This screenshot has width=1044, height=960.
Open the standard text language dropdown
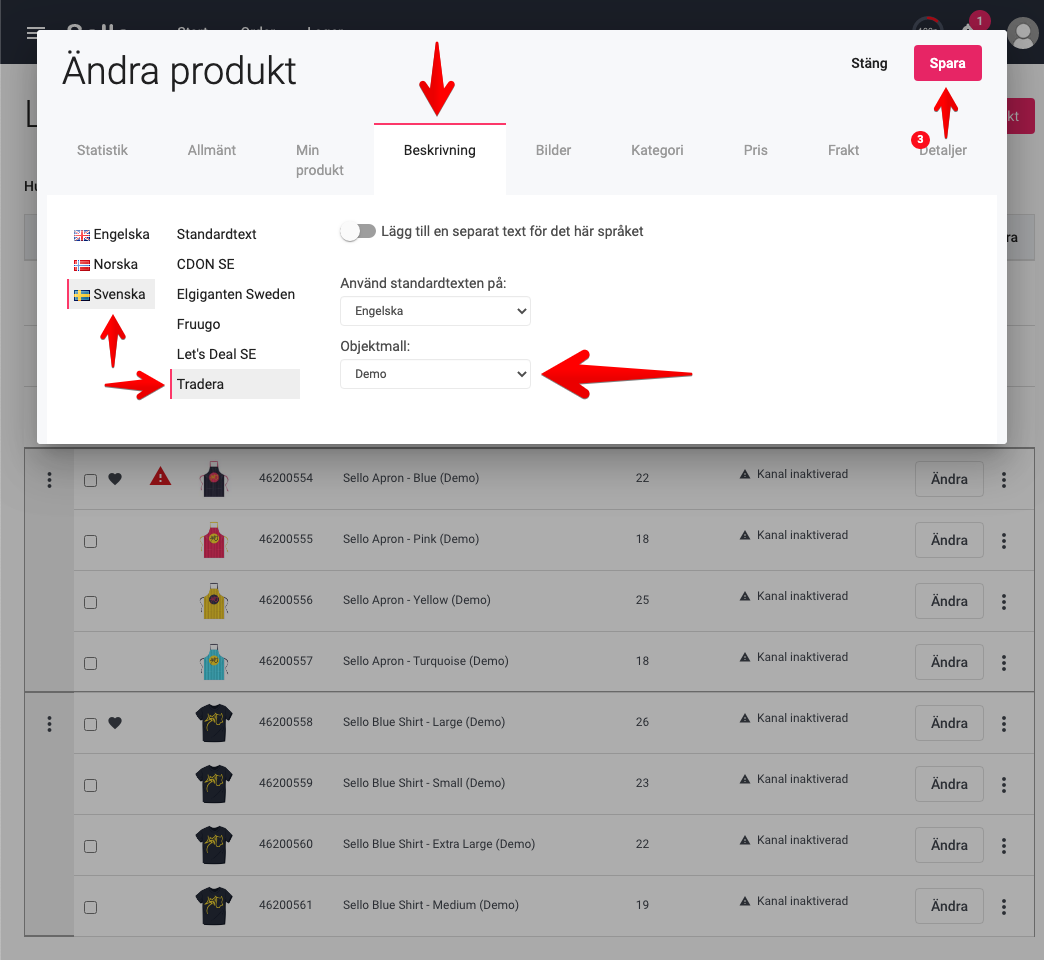(435, 311)
